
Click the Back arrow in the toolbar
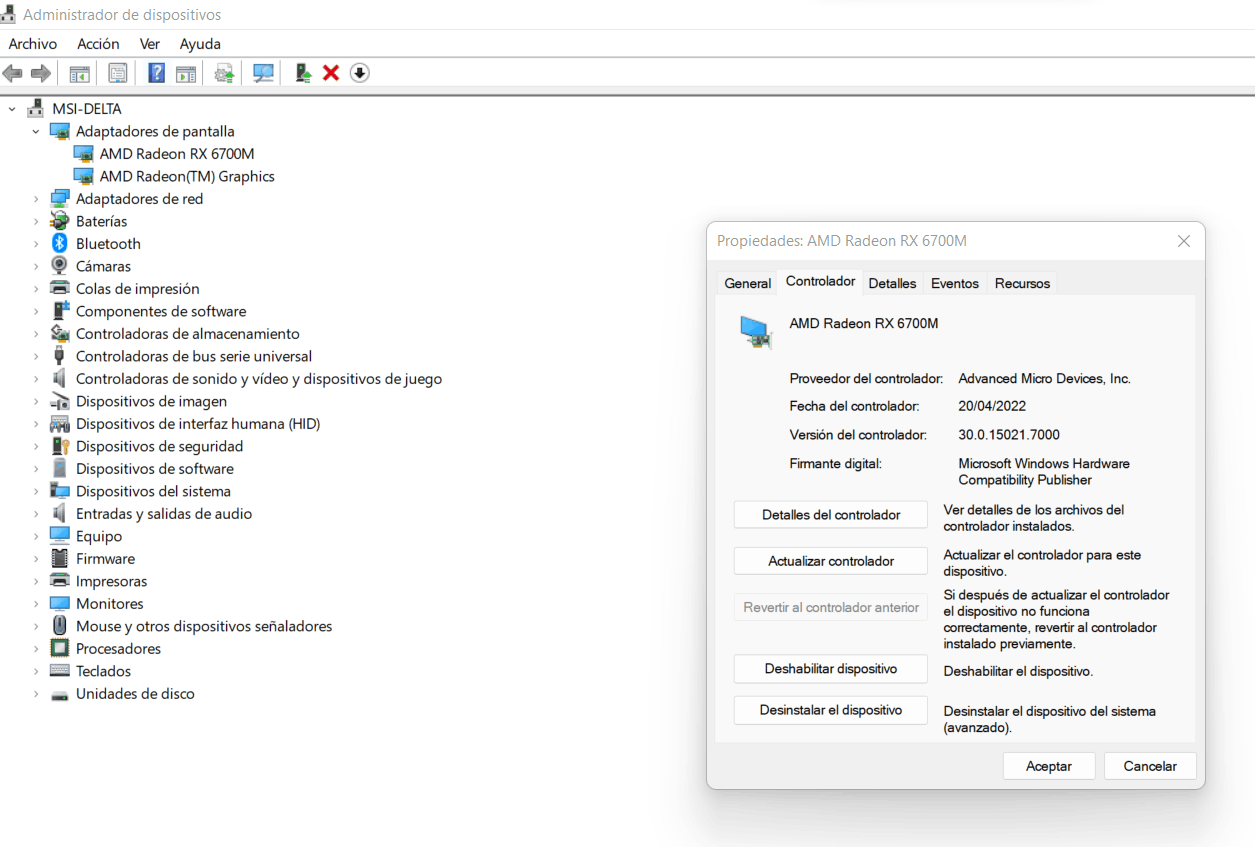click(13, 73)
